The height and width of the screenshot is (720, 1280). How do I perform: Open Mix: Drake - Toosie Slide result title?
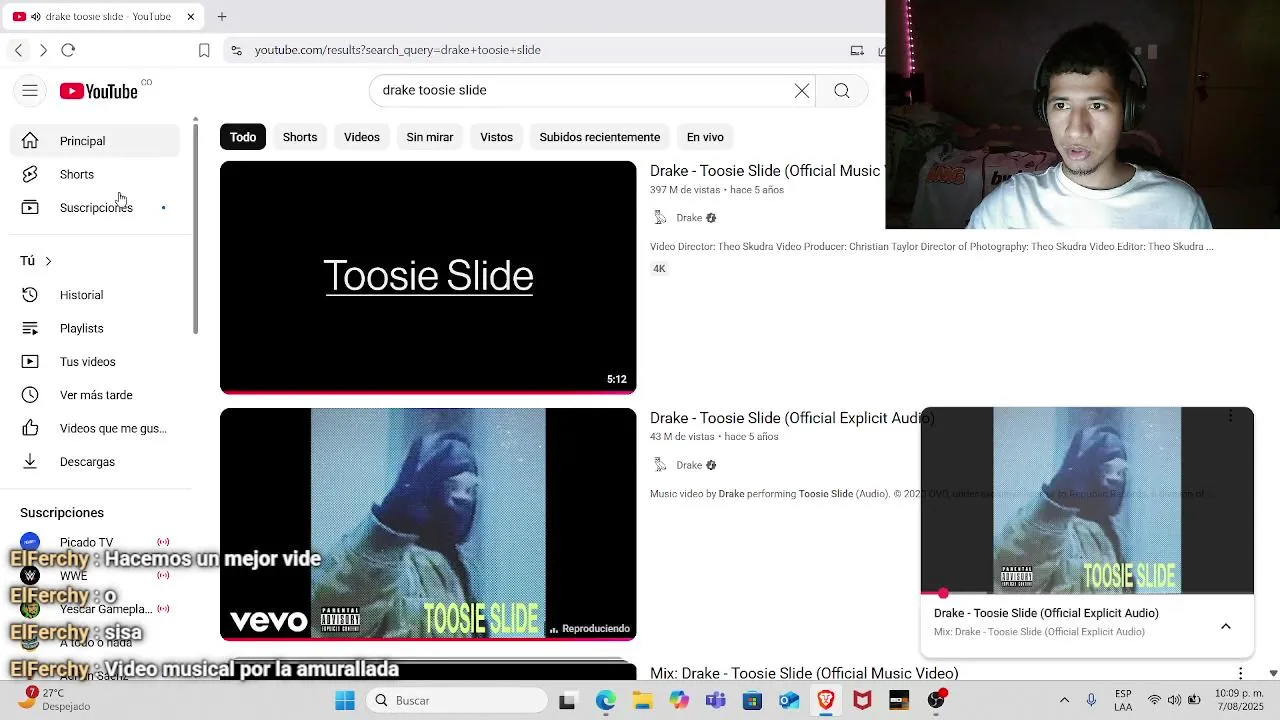point(804,673)
